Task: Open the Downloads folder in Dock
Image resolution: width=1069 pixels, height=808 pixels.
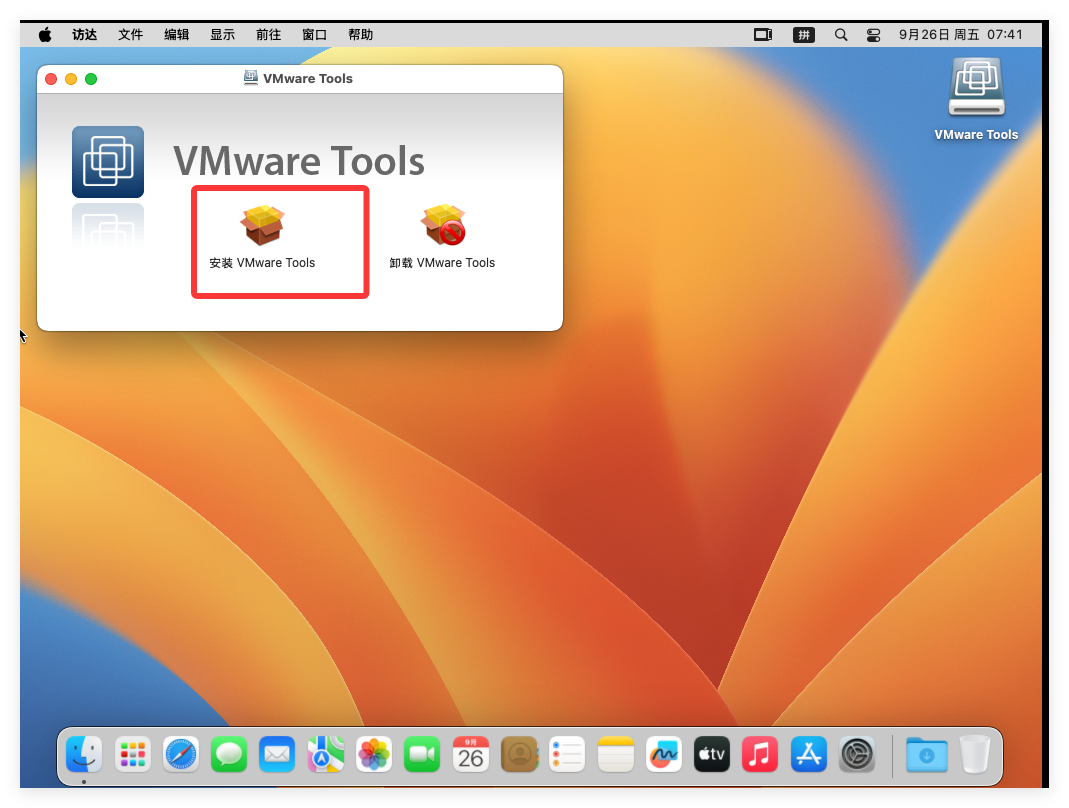Action: 927,754
